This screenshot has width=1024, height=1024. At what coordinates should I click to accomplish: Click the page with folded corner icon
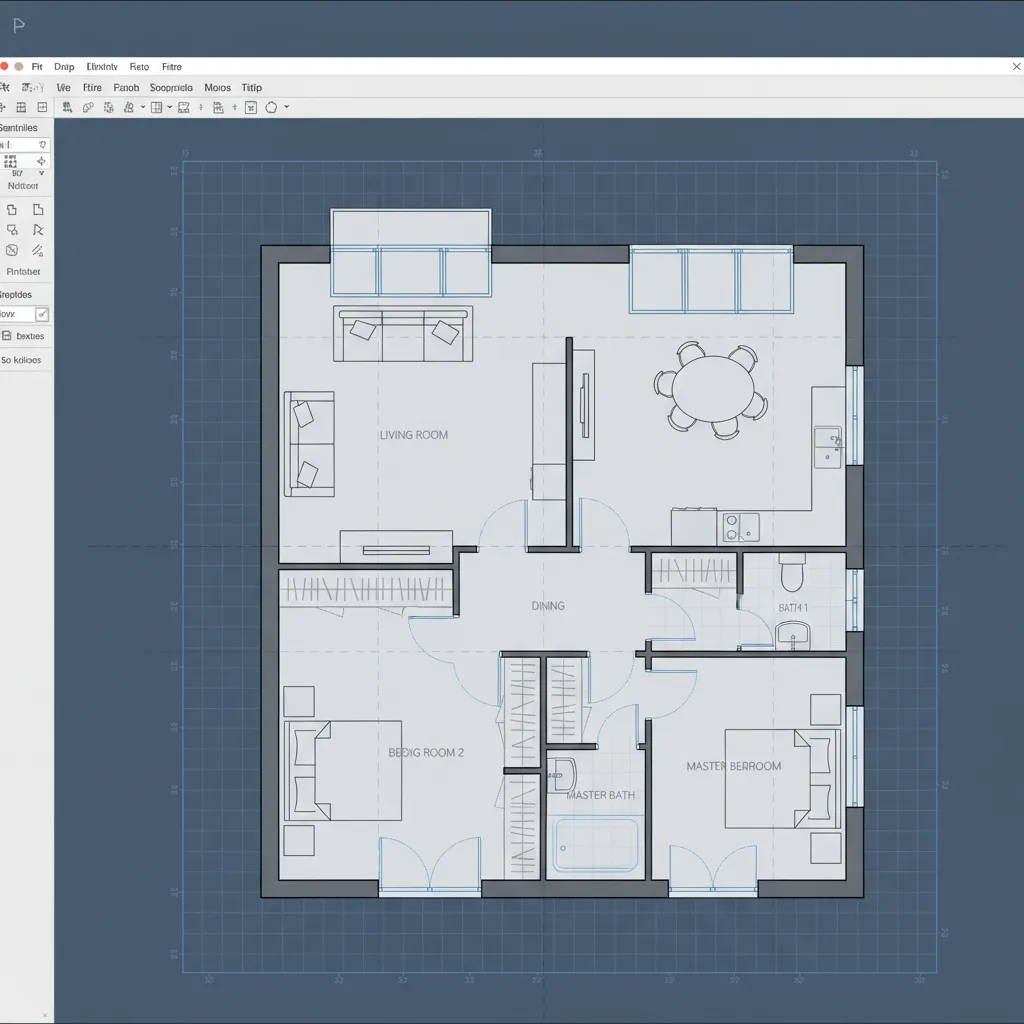click(38, 210)
